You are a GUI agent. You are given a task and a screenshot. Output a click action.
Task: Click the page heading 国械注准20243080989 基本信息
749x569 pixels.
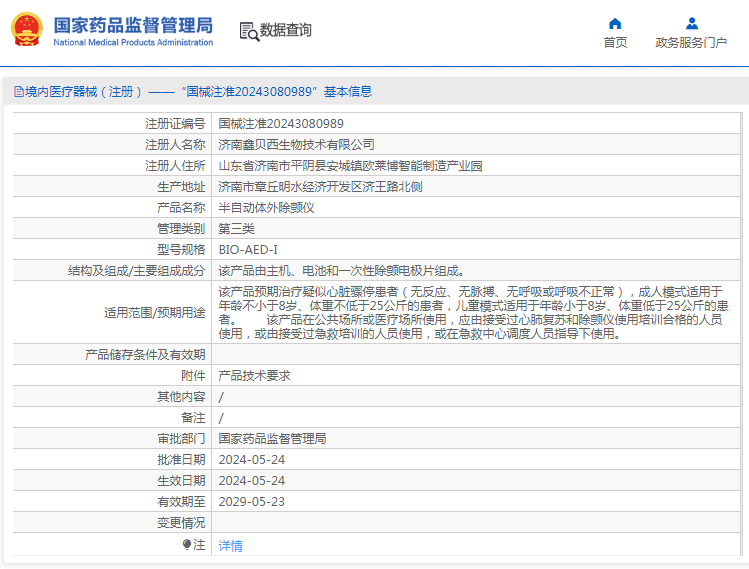277,92
